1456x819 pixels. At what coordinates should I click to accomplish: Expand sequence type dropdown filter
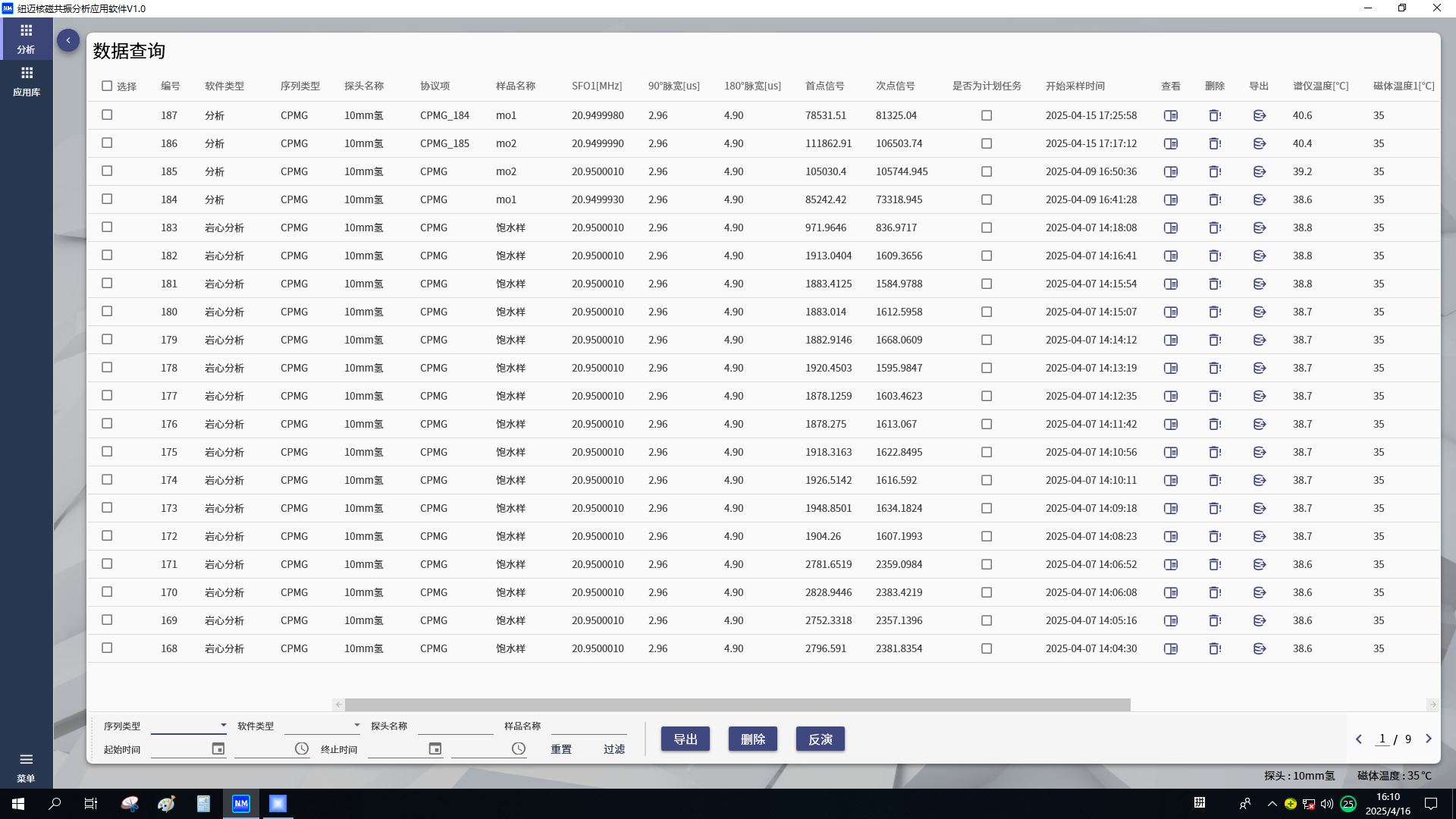[x=223, y=726]
